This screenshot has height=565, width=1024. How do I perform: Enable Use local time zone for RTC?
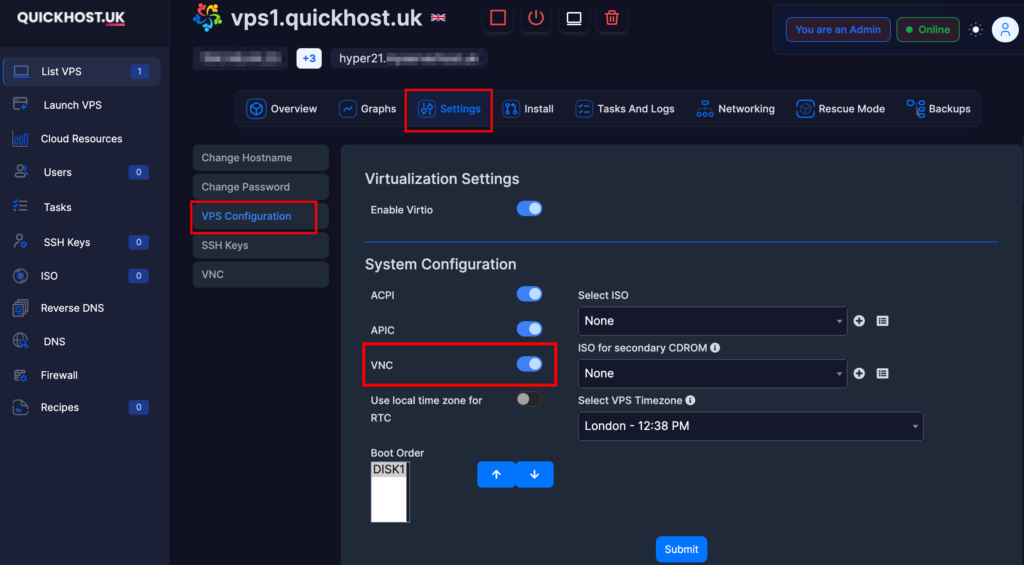[529, 399]
